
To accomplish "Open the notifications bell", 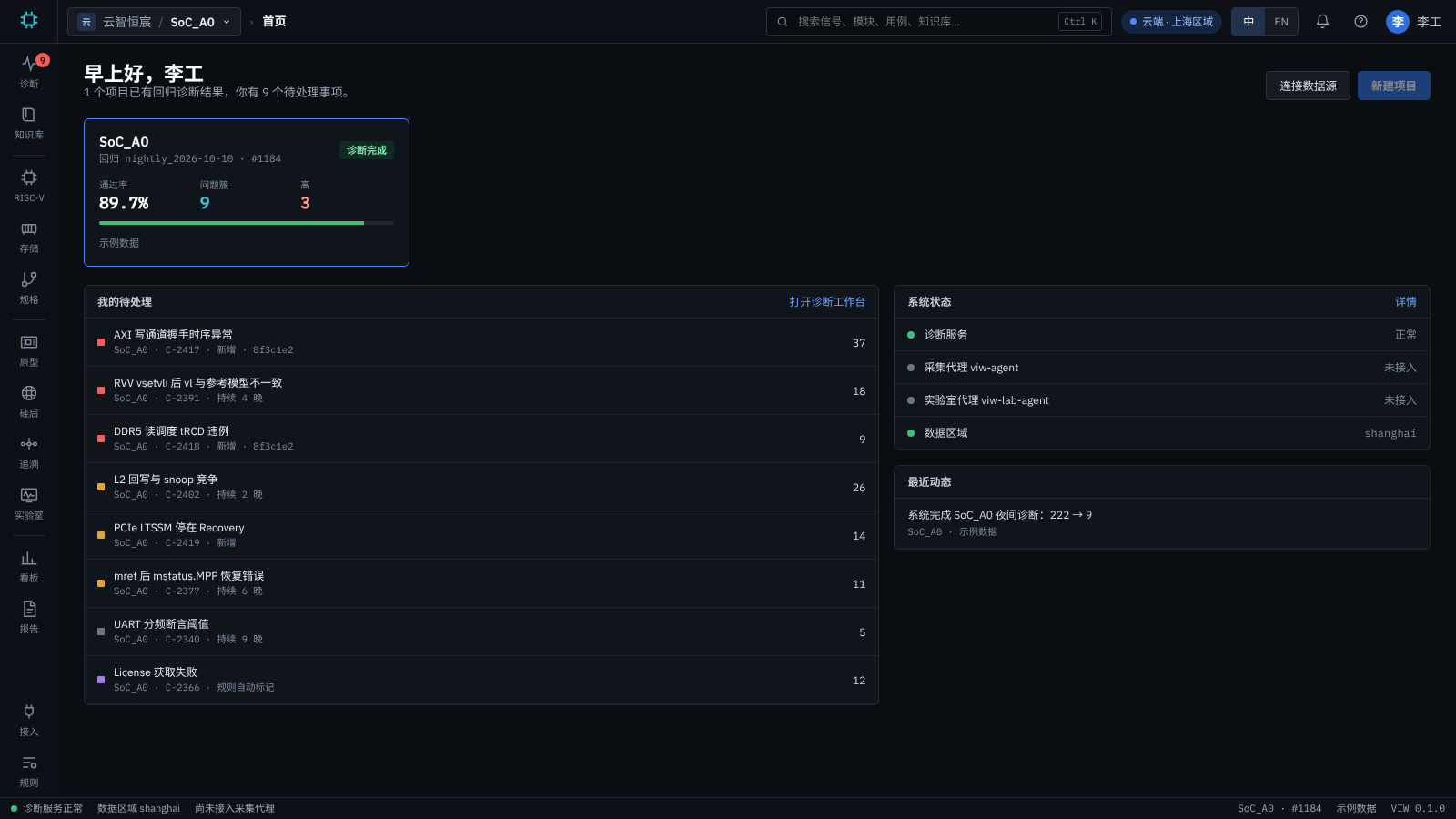I will click(x=1322, y=22).
